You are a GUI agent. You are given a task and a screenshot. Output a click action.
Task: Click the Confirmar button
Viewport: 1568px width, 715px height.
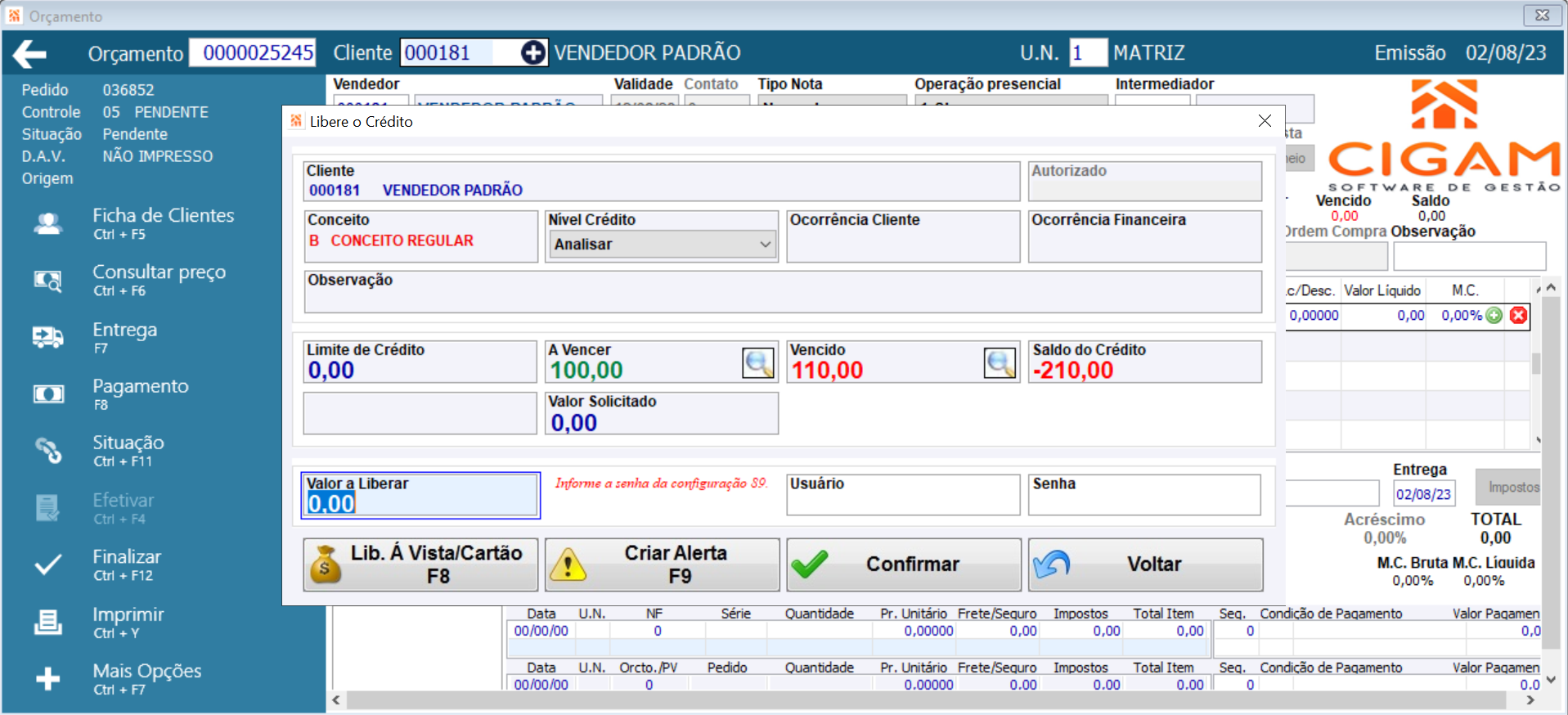tap(904, 564)
